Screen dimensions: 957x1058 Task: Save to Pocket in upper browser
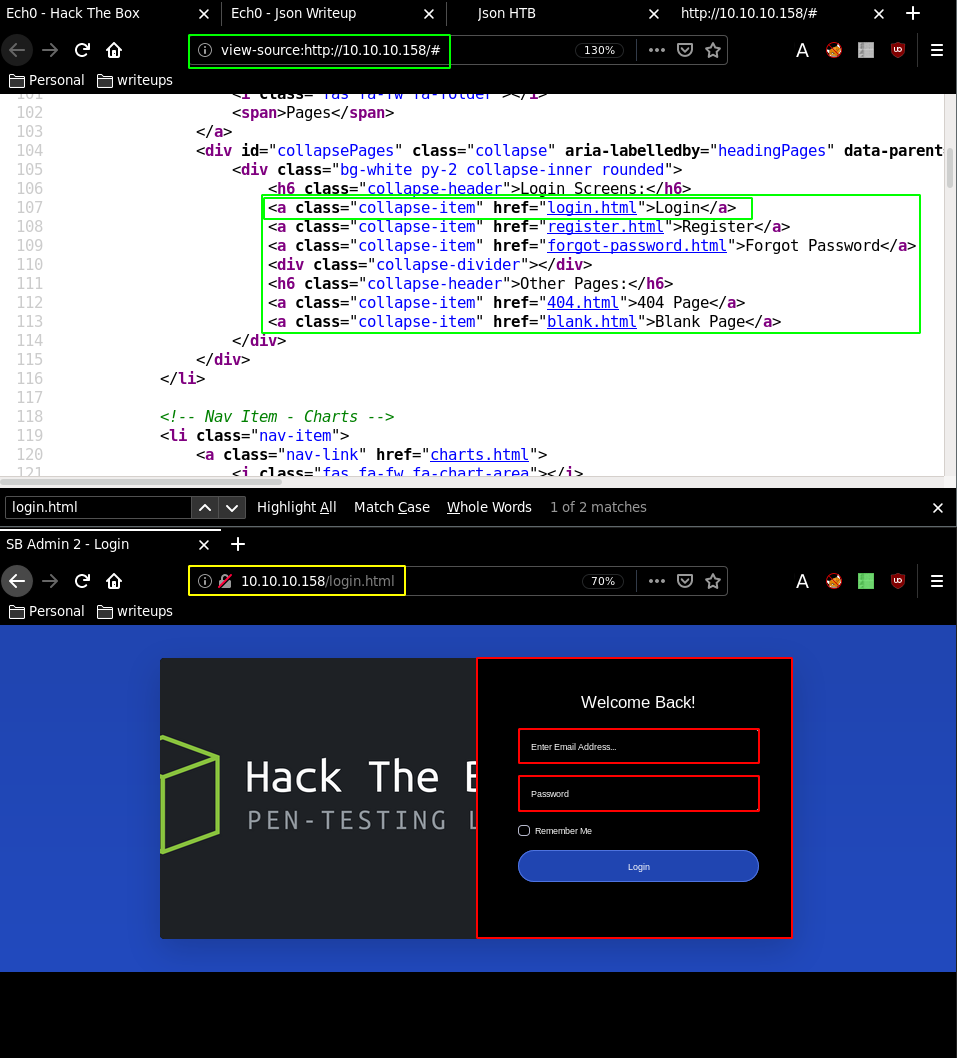click(x=685, y=50)
